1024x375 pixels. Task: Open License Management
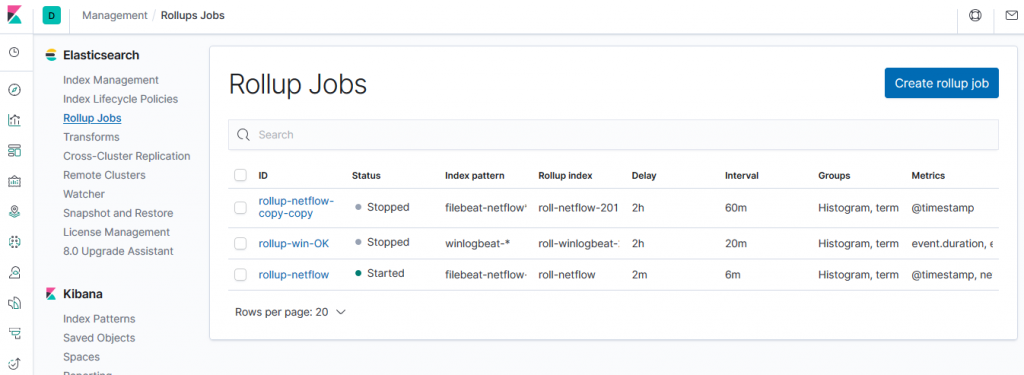(116, 232)
